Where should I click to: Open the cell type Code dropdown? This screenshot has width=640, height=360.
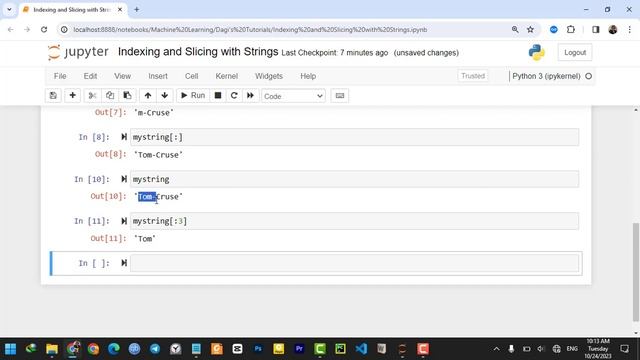[293, 96]
